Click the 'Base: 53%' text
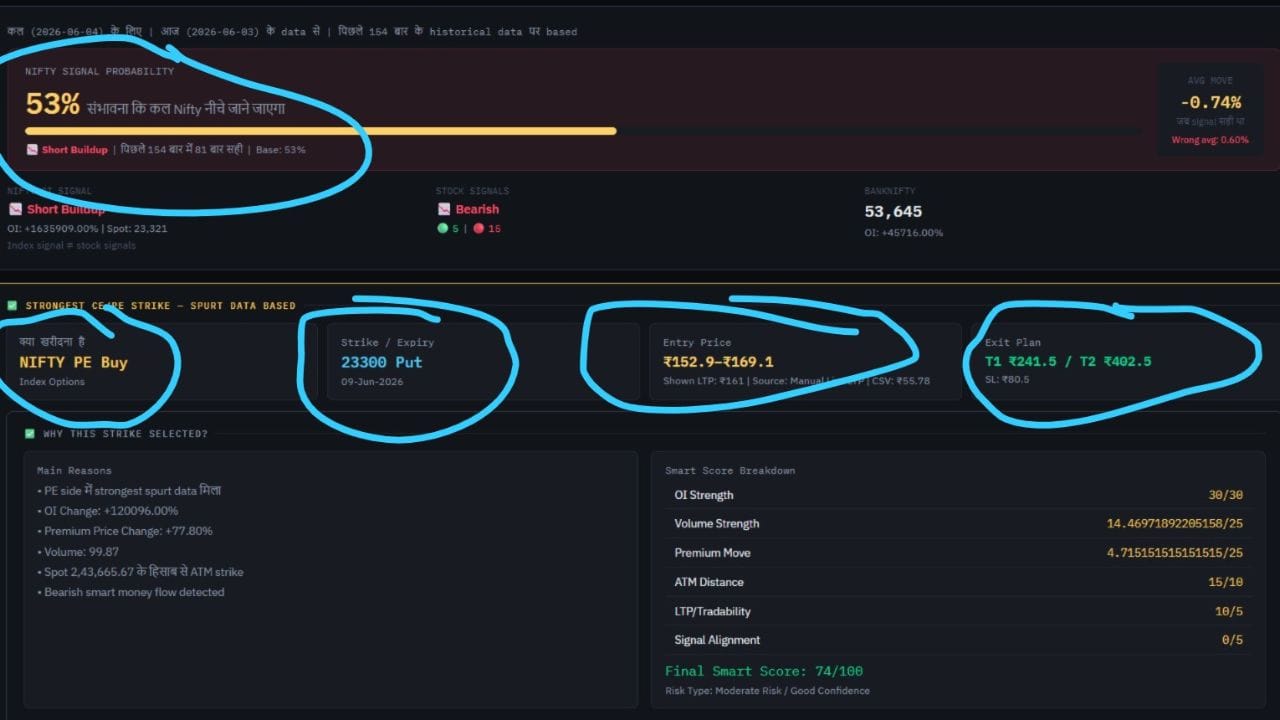 (281, 150)
